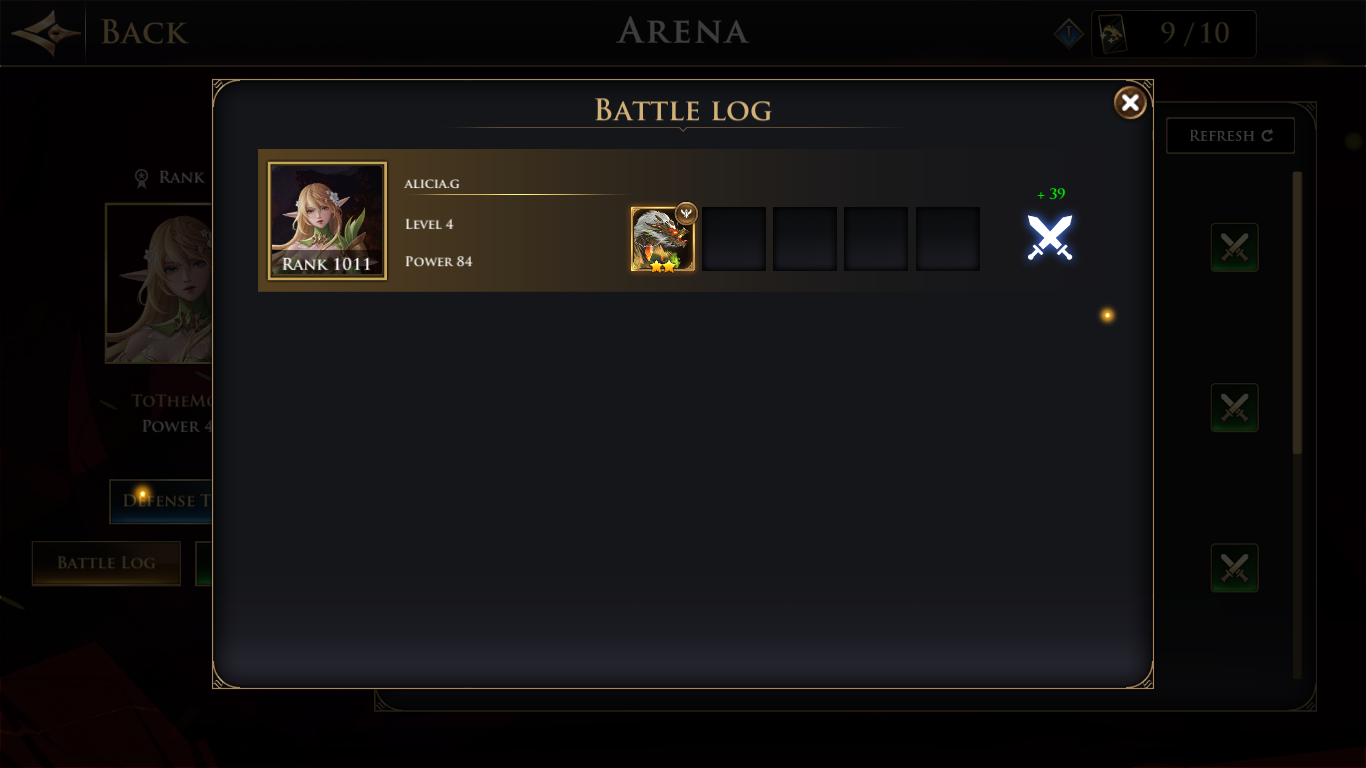Attack the second opponent using the green swords button
This screenshot has width=1366, height=768.
(x=1234, y=407)
